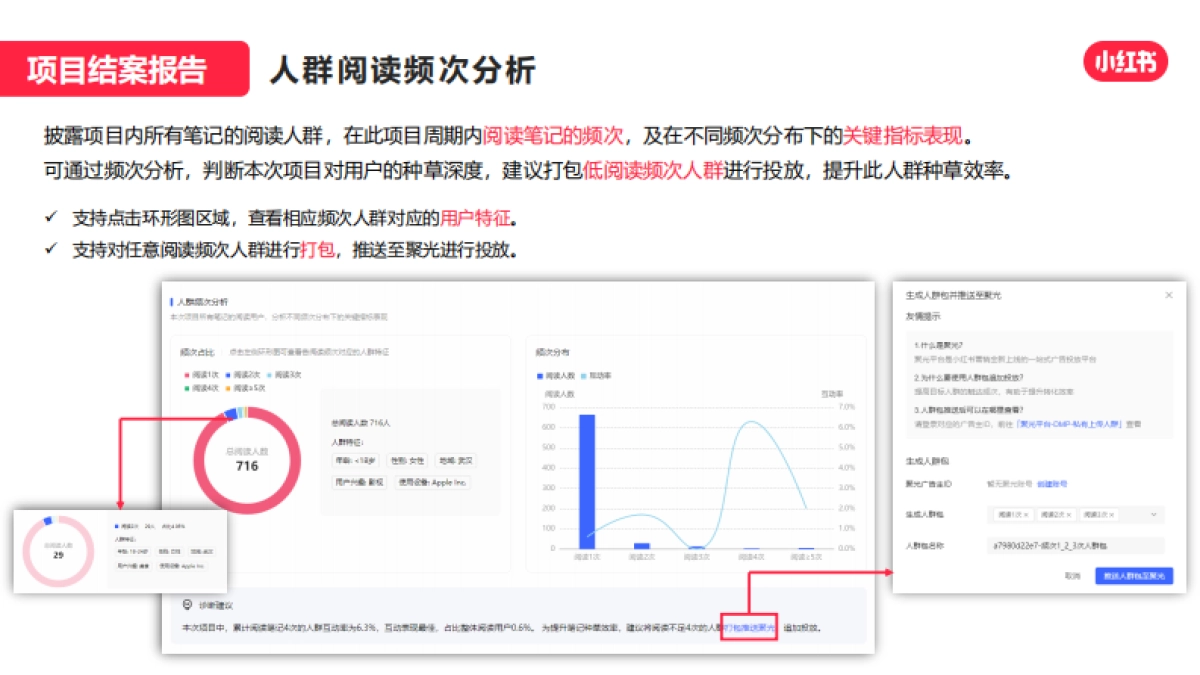Close the 生成人群包并推送至聚光 dialog

tap(1170, 296)
